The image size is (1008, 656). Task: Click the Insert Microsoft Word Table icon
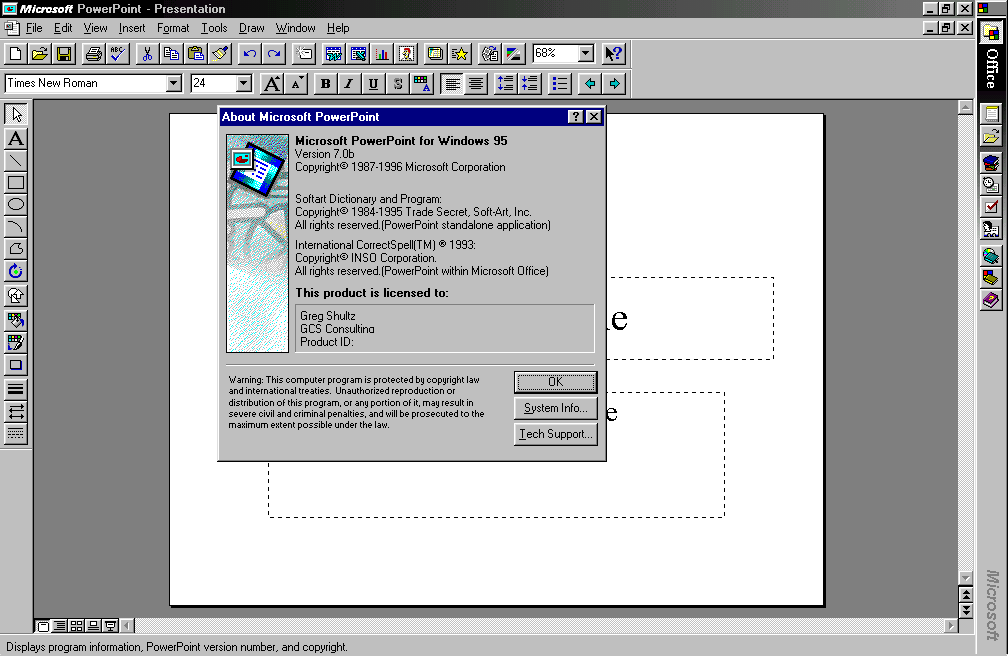(x=334, y=54)
